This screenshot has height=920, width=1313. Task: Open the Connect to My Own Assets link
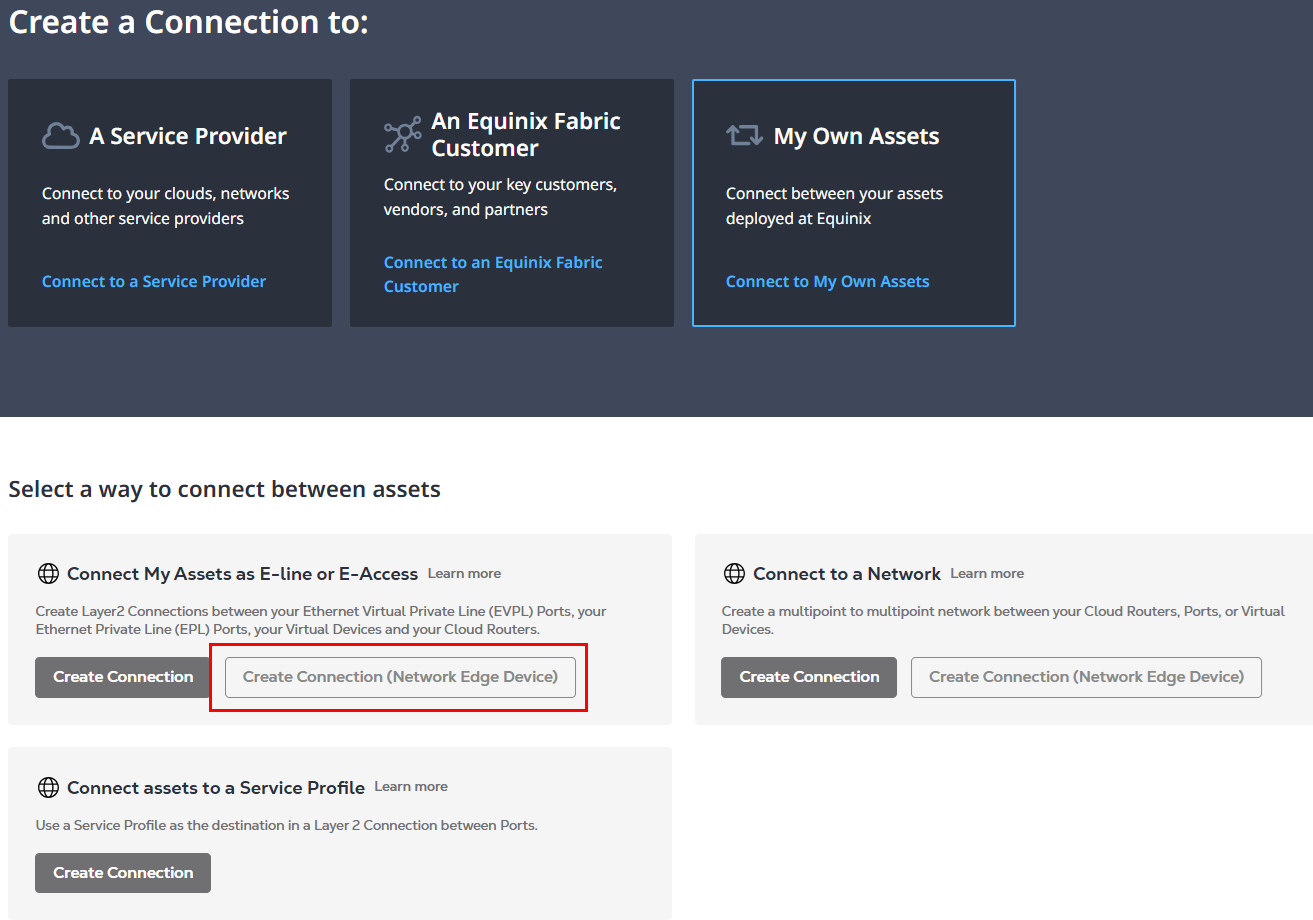point(828,282)
